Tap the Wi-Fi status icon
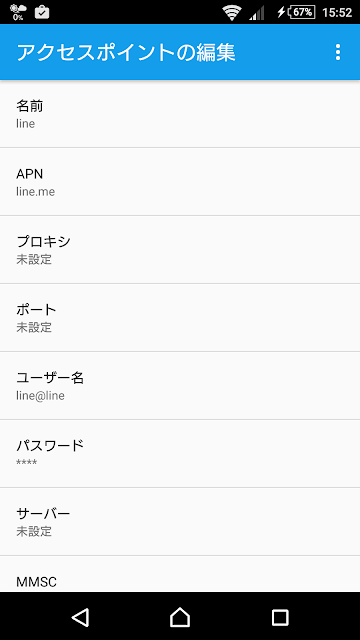Image resolution: width=360 pixels, height=640 pixels. (232, 12)
